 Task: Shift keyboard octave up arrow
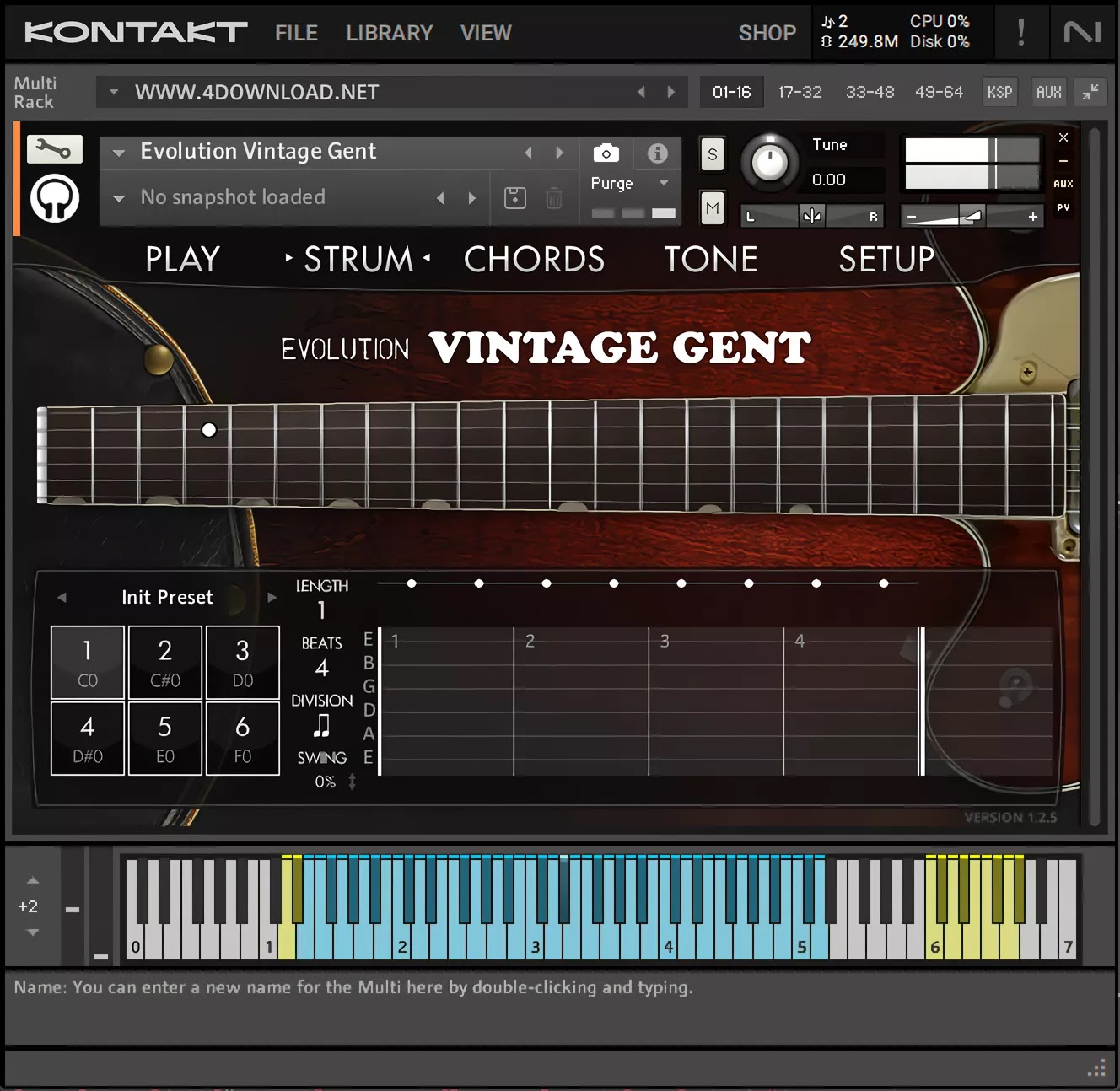click(x=33, y=880)
